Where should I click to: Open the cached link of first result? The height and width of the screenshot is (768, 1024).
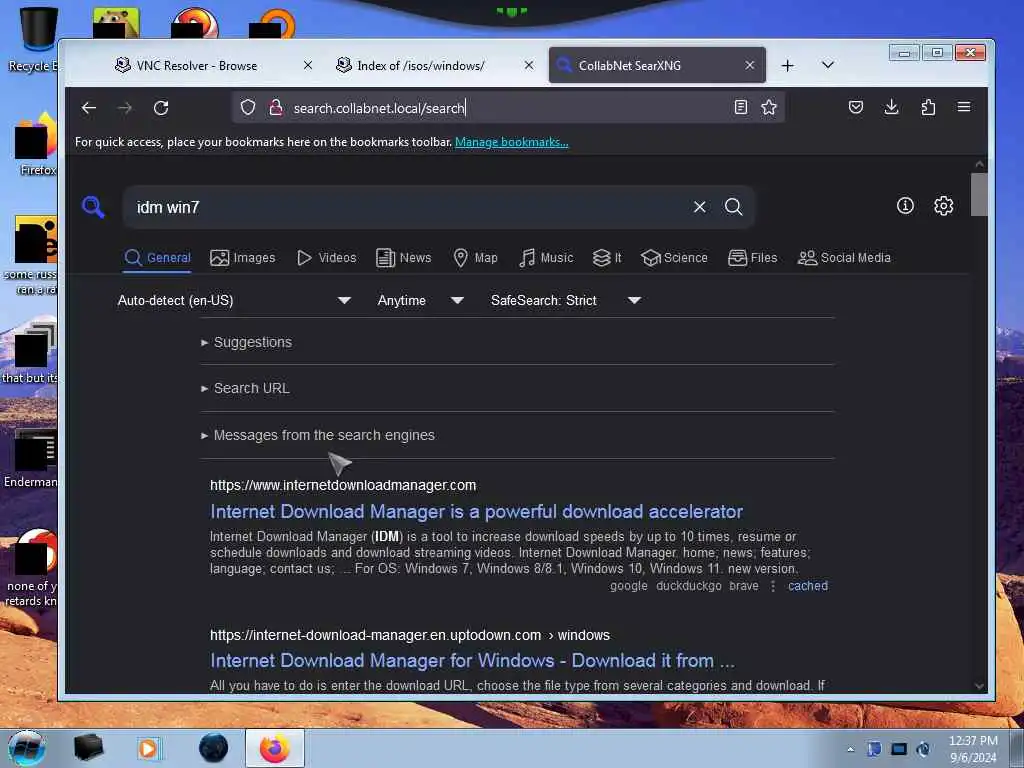pos(808,586)
